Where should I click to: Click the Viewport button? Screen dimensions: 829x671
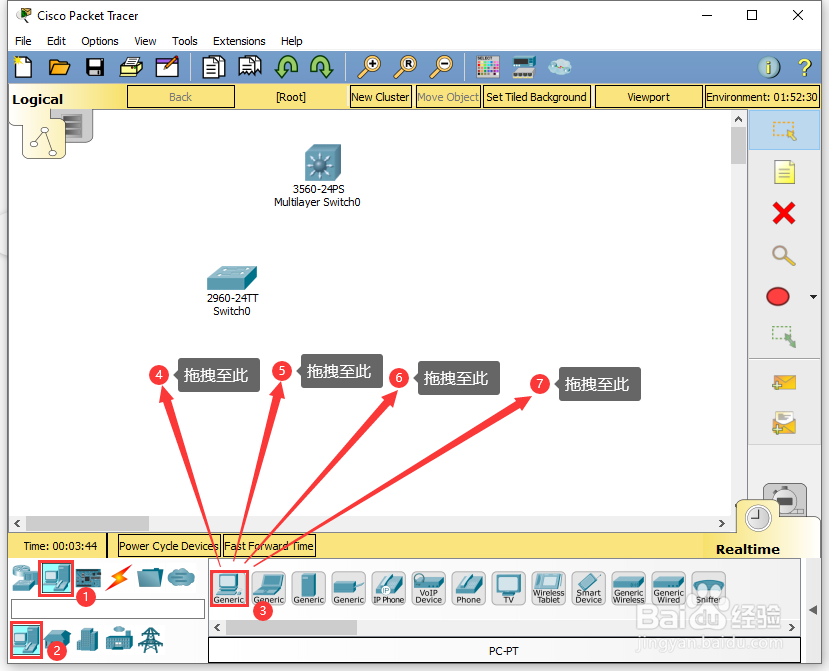click(x=649, y=97)
